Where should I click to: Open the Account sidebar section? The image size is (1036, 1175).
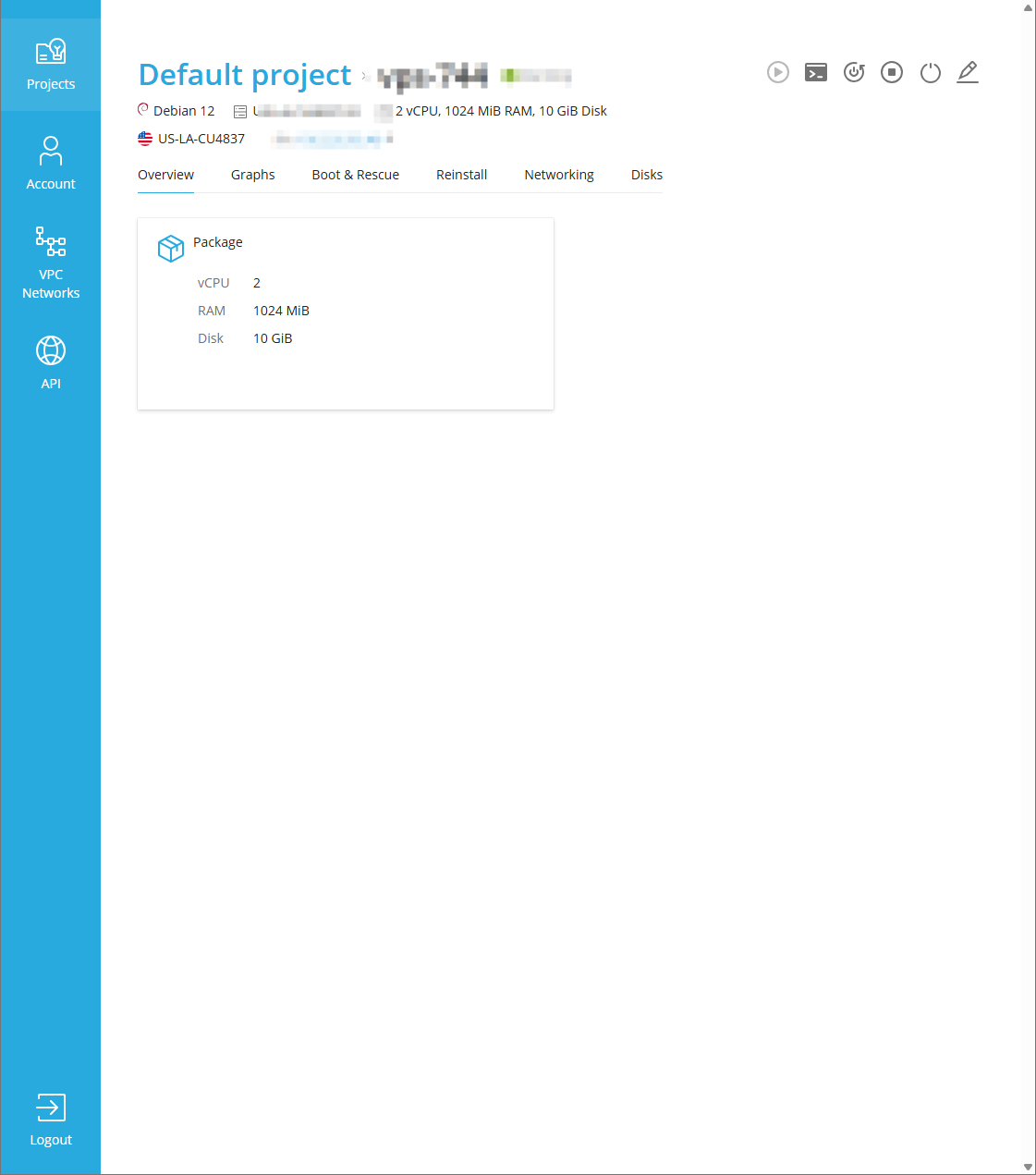pyautogui.click(x=51, y=164)
